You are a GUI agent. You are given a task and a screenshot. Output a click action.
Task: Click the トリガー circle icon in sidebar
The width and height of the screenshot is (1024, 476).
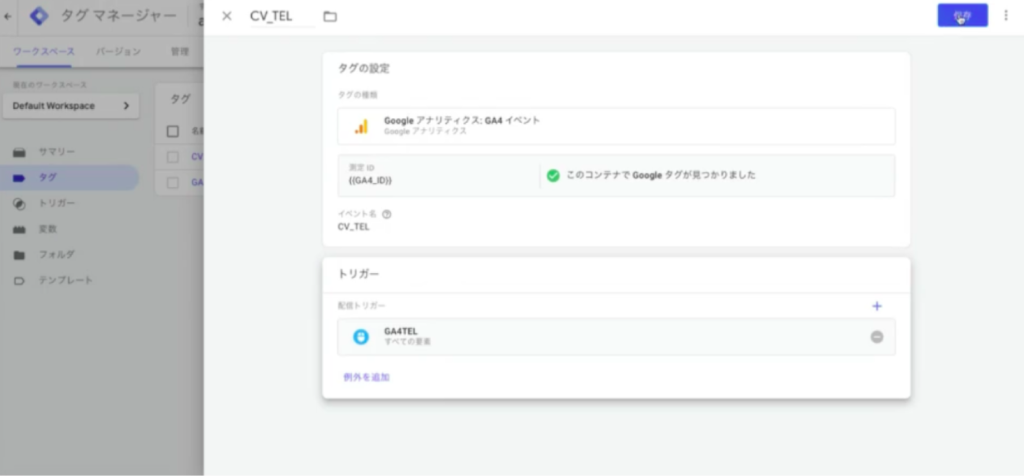[20, 204]
